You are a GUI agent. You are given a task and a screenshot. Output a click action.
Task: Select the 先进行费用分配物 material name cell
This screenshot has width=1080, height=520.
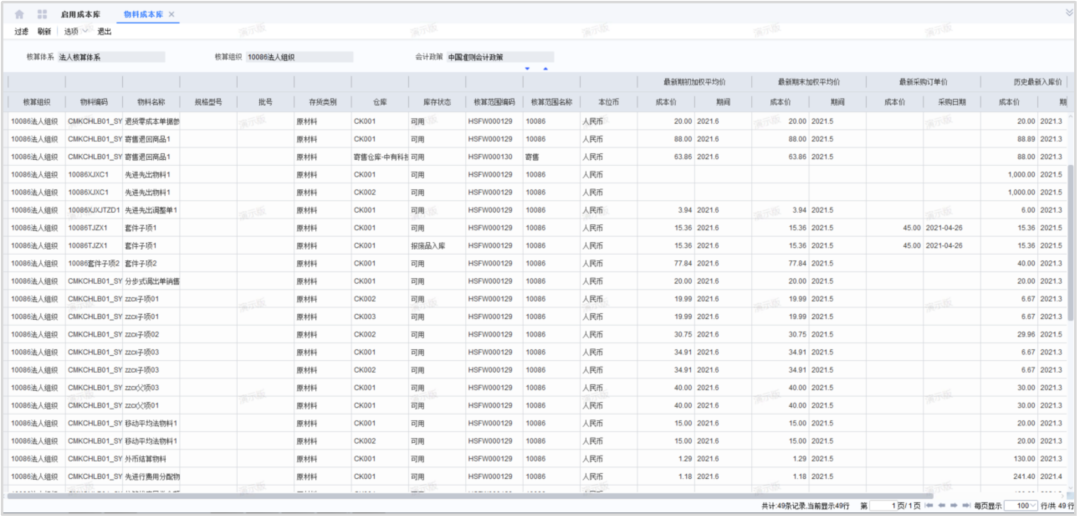tap(151, 477)
